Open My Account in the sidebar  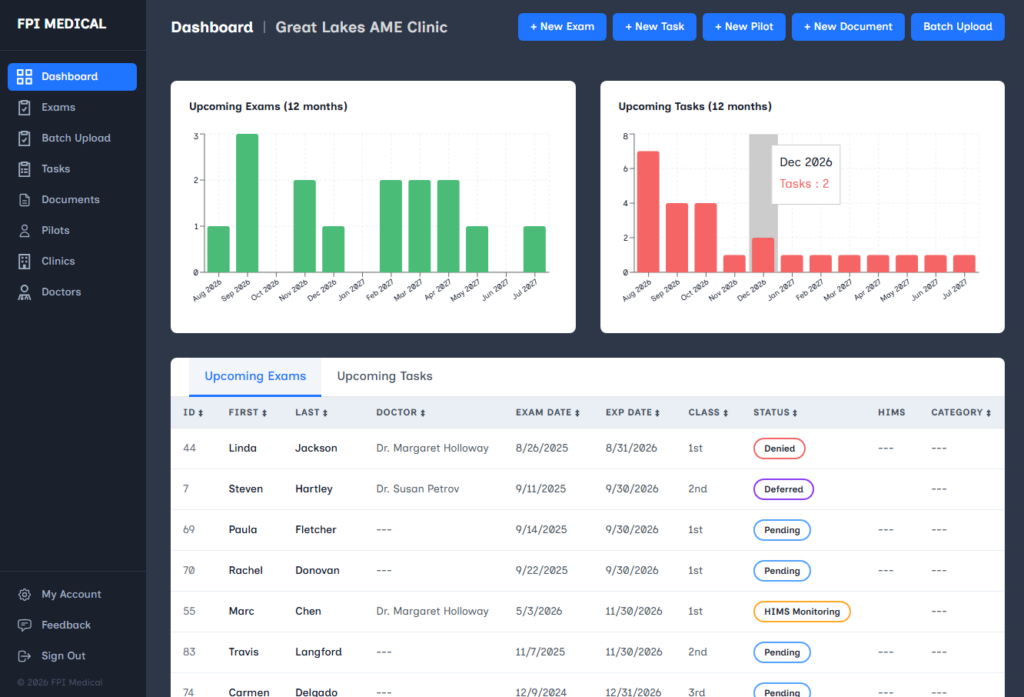tap(72, 594)
